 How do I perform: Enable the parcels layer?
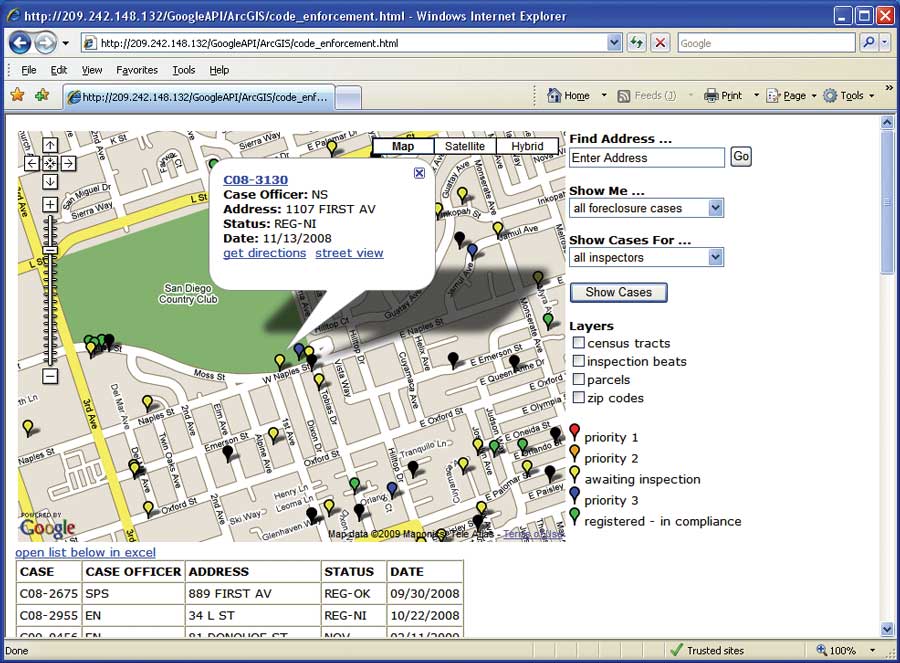click(579, 379)
